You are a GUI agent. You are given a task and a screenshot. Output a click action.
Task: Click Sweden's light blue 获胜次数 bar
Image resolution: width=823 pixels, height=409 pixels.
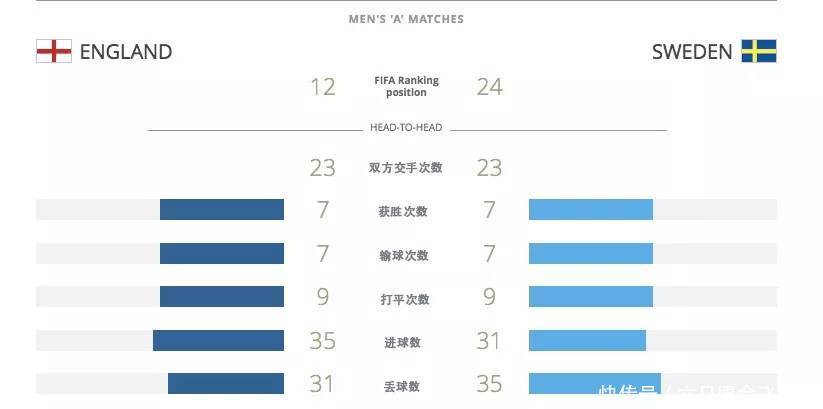tap(591, 210)
